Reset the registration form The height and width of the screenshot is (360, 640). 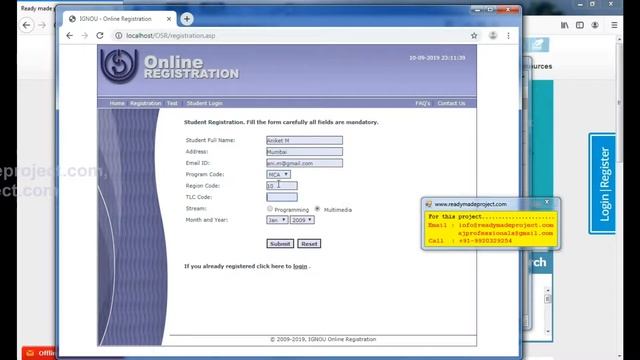(x=309, y=244)
